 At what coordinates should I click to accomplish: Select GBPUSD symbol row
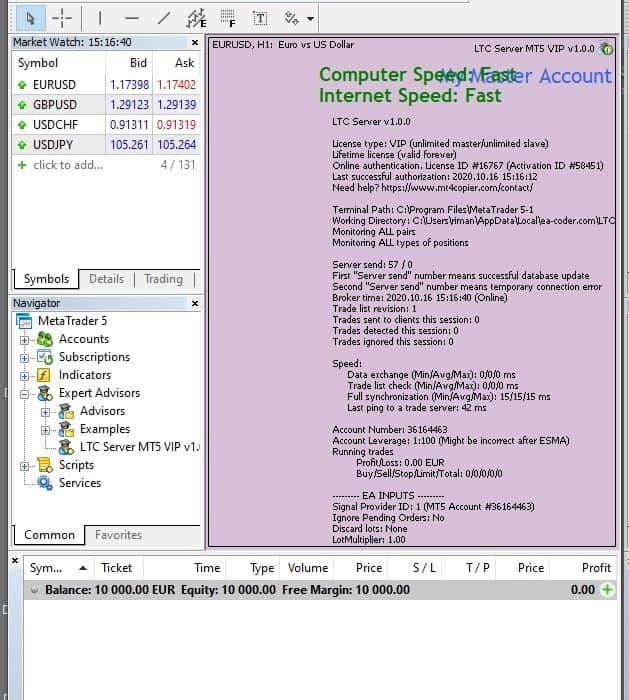coord(106,104)
